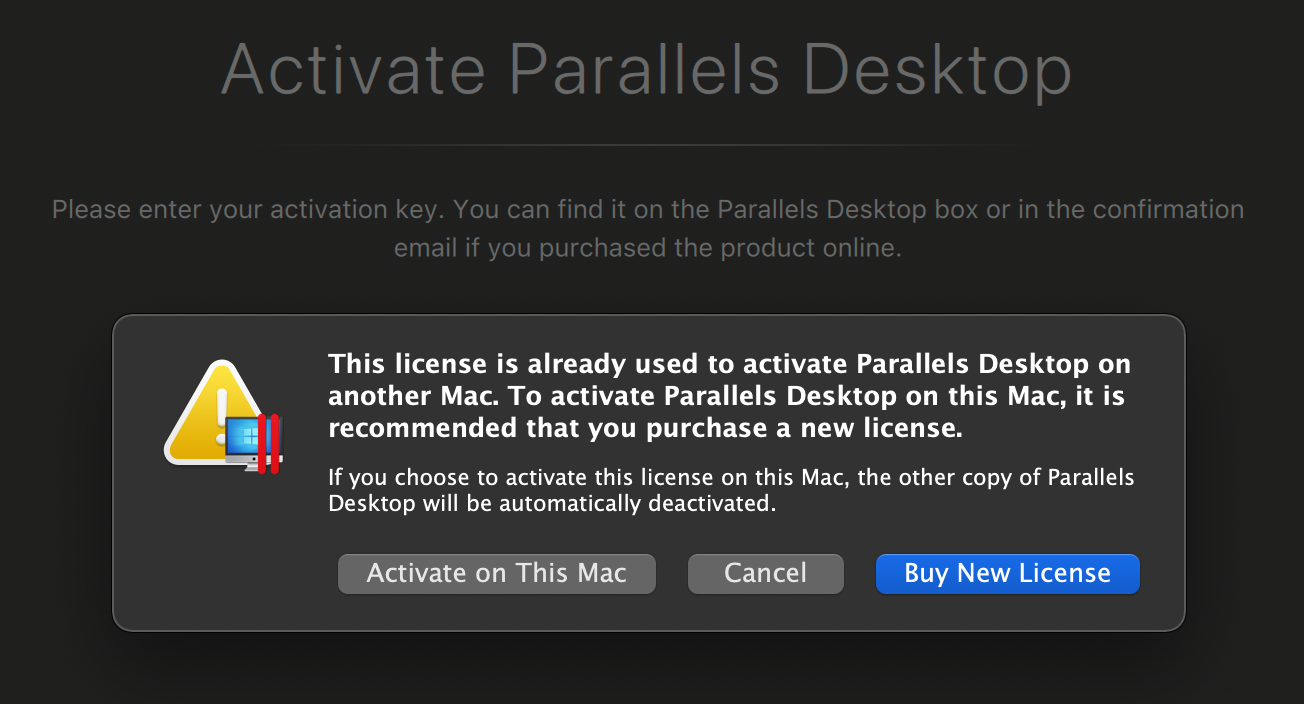Choose Buy New License
This screenshot has height=704, width=1304.
tap(1007, 574)
